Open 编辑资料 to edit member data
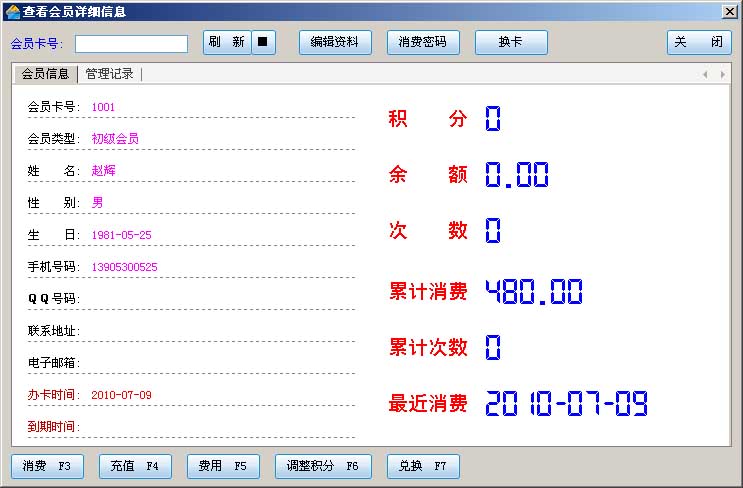 pyautogui.click(x=335, y=43)
